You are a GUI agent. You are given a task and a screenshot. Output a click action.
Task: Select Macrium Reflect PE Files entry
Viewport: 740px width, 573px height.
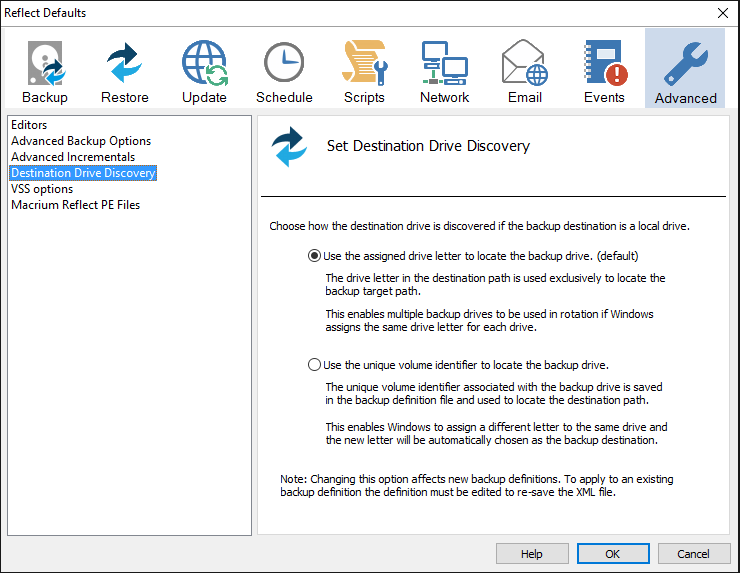point(76,205)
